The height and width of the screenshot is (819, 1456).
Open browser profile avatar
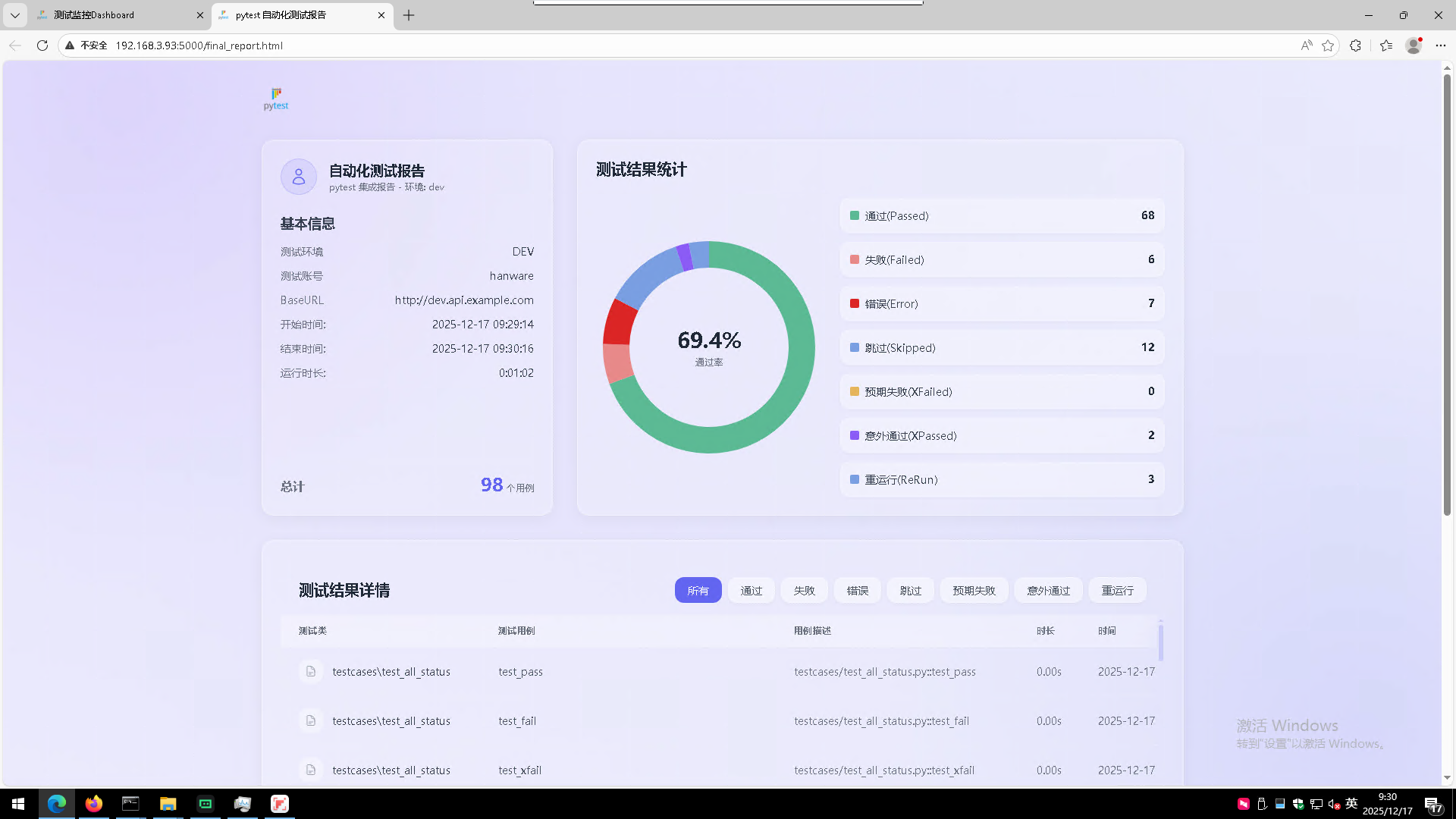(x=1414, y=45)
